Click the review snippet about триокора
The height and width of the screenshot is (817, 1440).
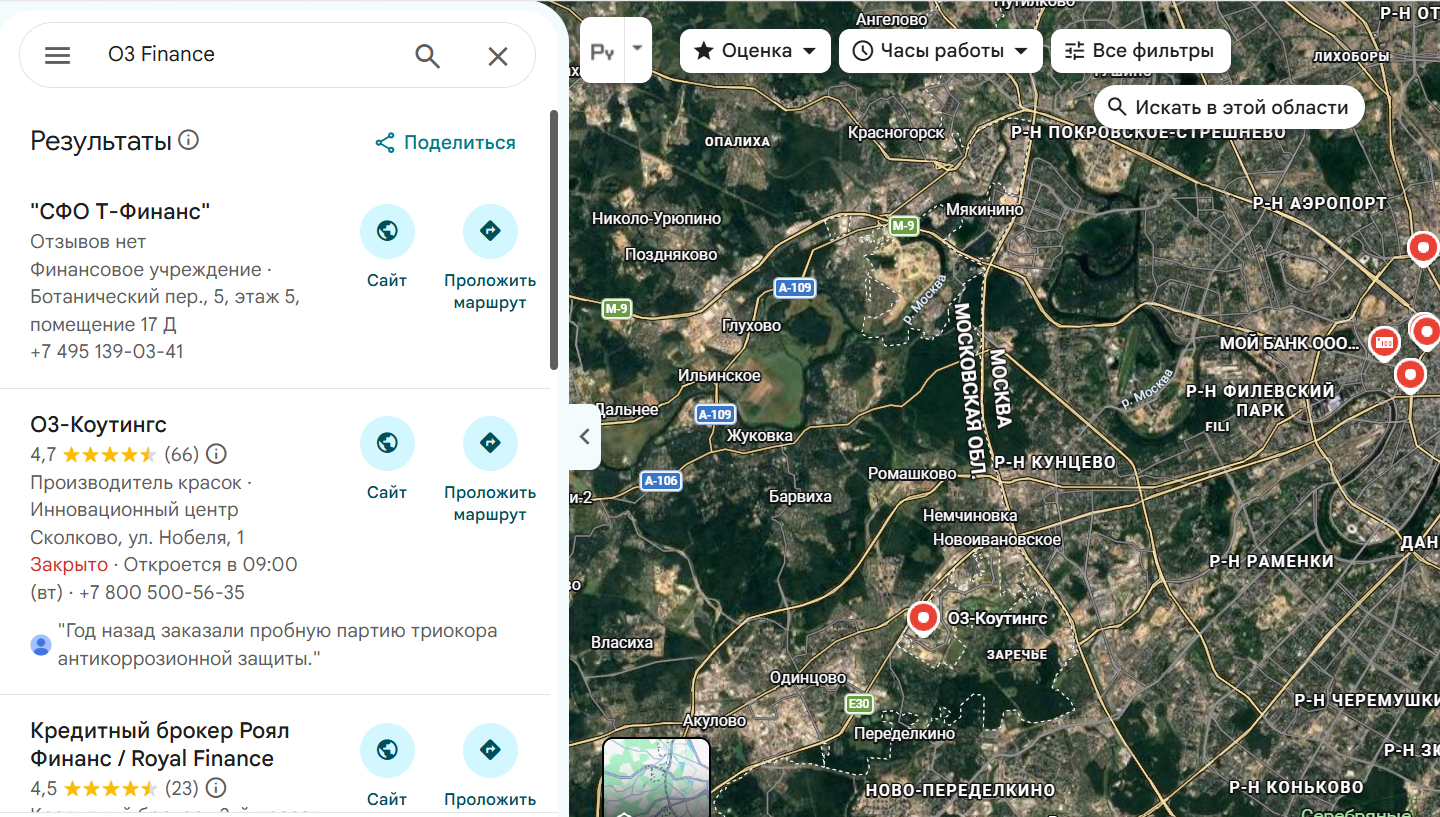pos(277,644)
